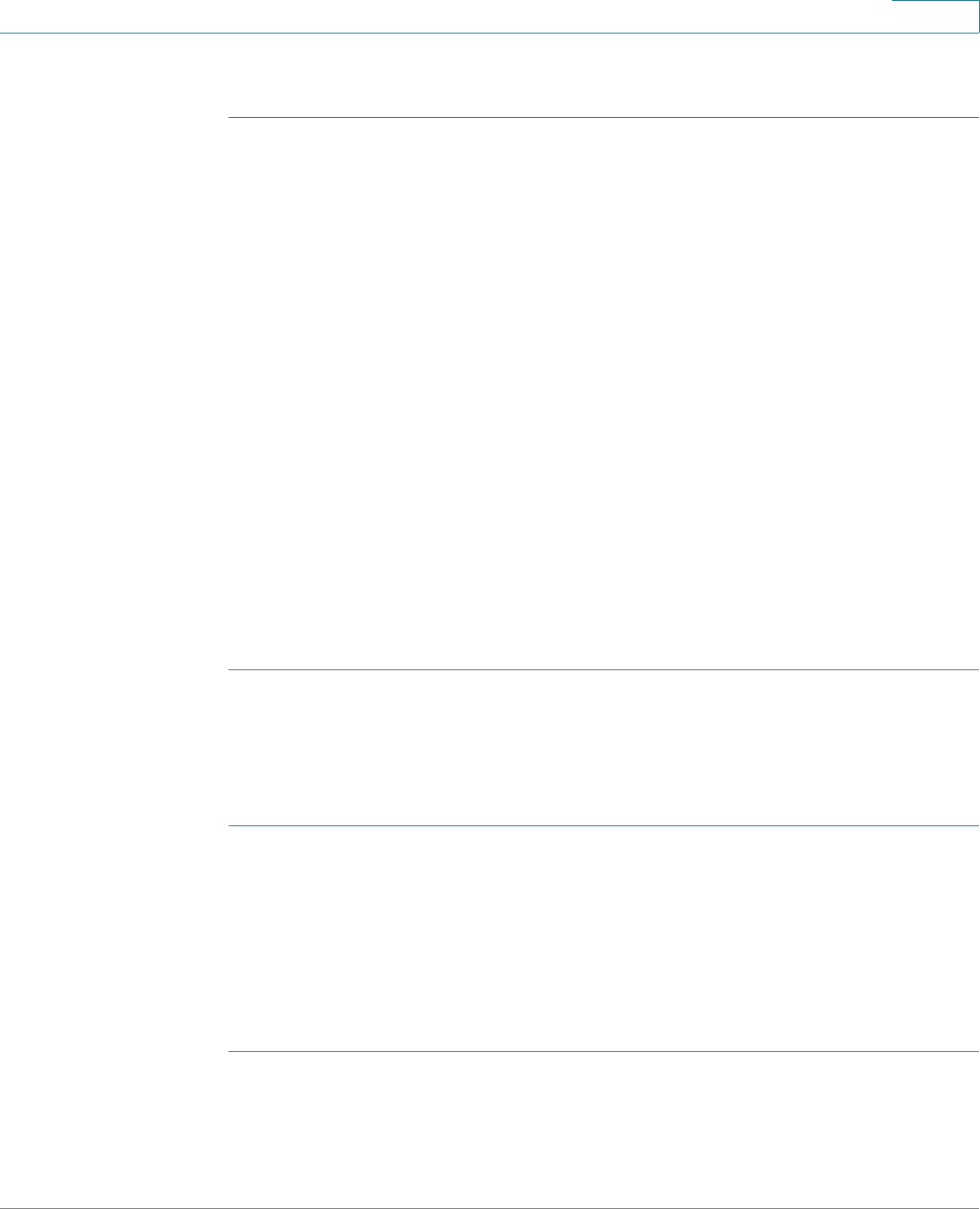980x1209 pixels.
Task: Click the second teal horizontal rule
Action: (603, 825)
